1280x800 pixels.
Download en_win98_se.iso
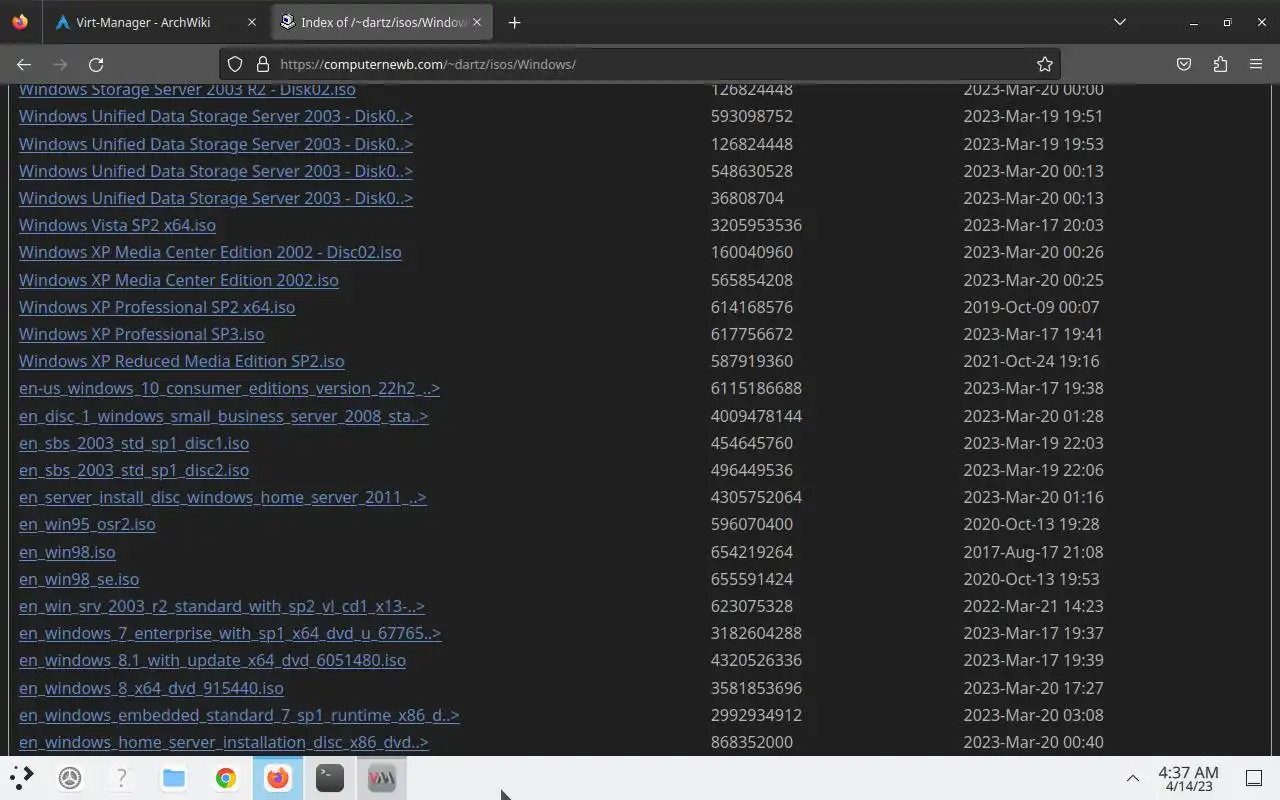tap(79, 579)
